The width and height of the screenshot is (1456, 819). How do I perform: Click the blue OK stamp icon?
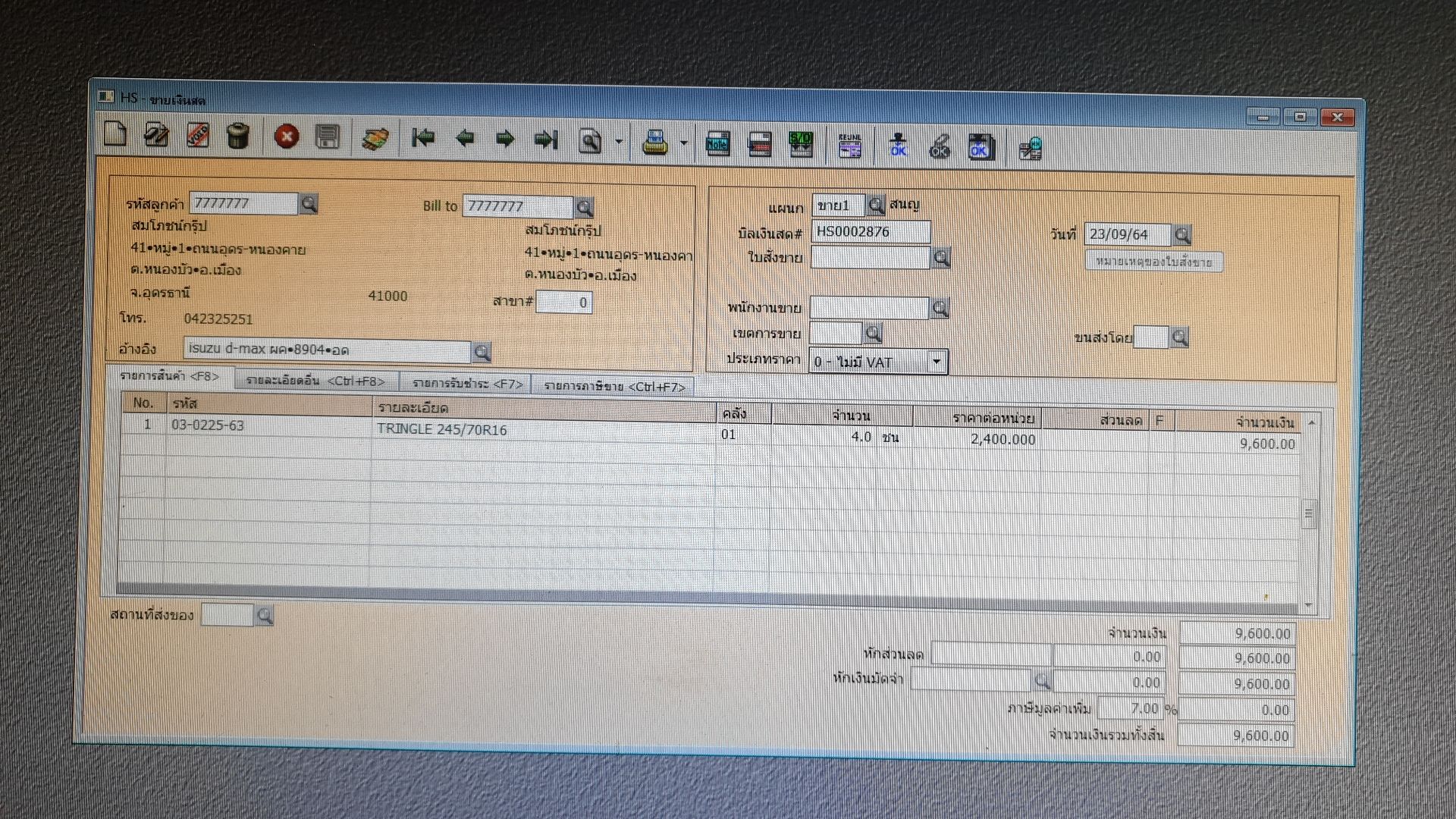(899, 146)
